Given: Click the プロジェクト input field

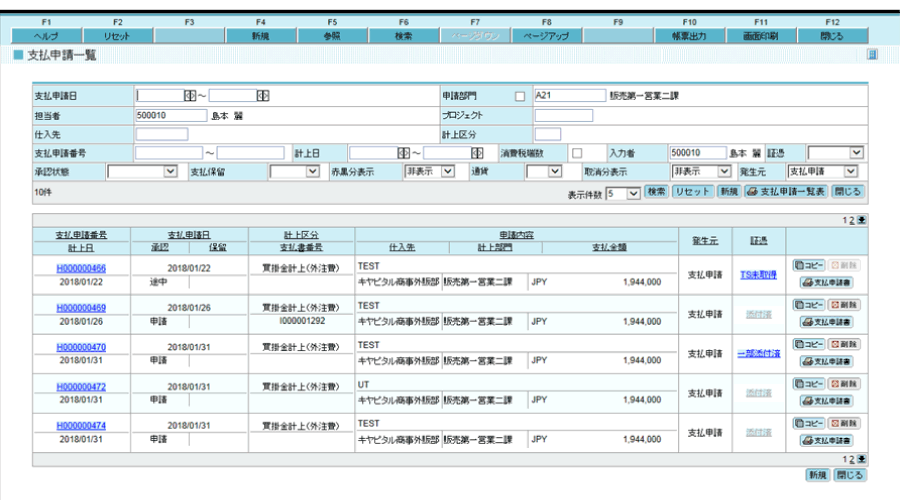Looking at the screenshot, I should tap(564, 115).
